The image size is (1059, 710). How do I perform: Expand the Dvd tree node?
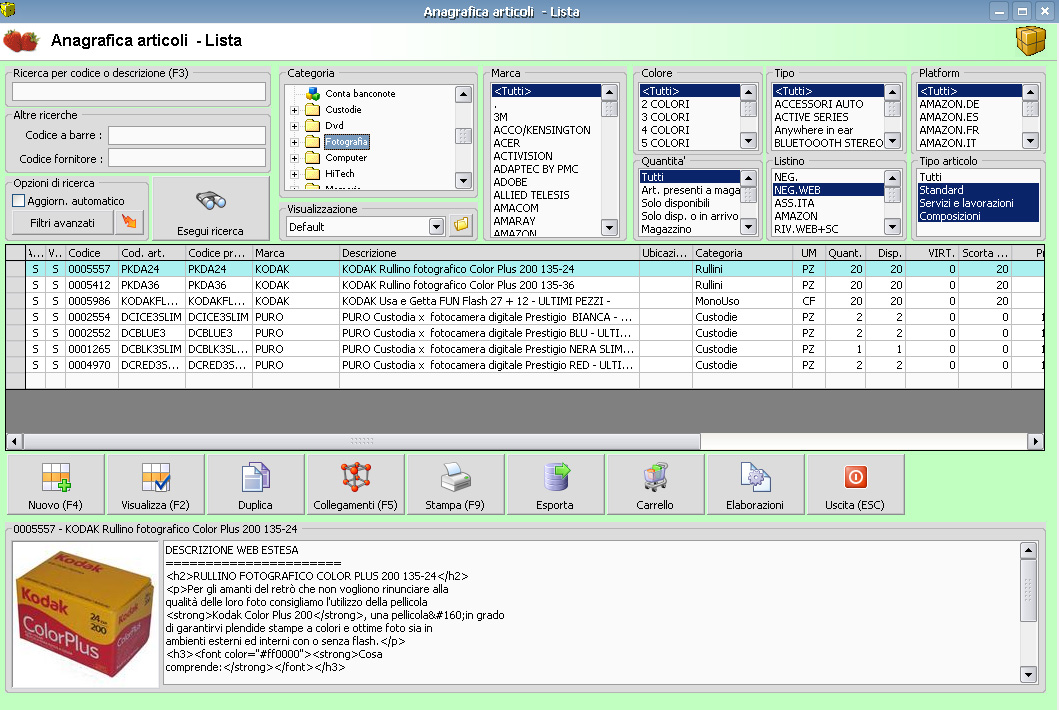[294, 126]
